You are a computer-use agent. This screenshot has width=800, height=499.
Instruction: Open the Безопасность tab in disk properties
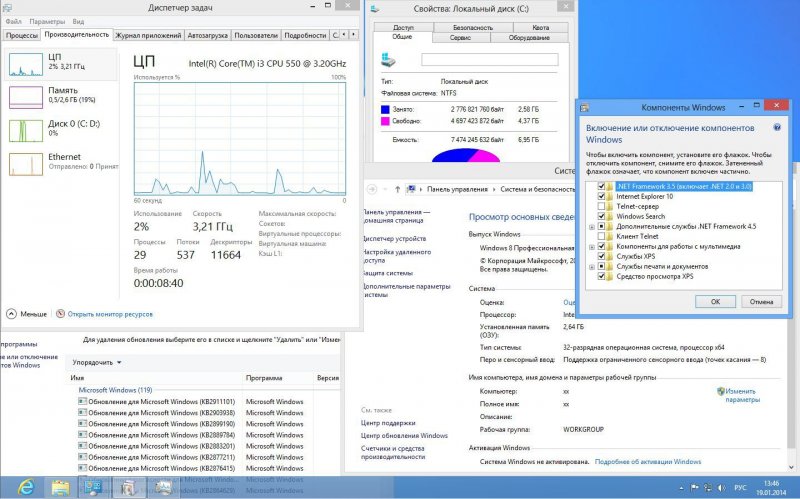pos(473,28)
